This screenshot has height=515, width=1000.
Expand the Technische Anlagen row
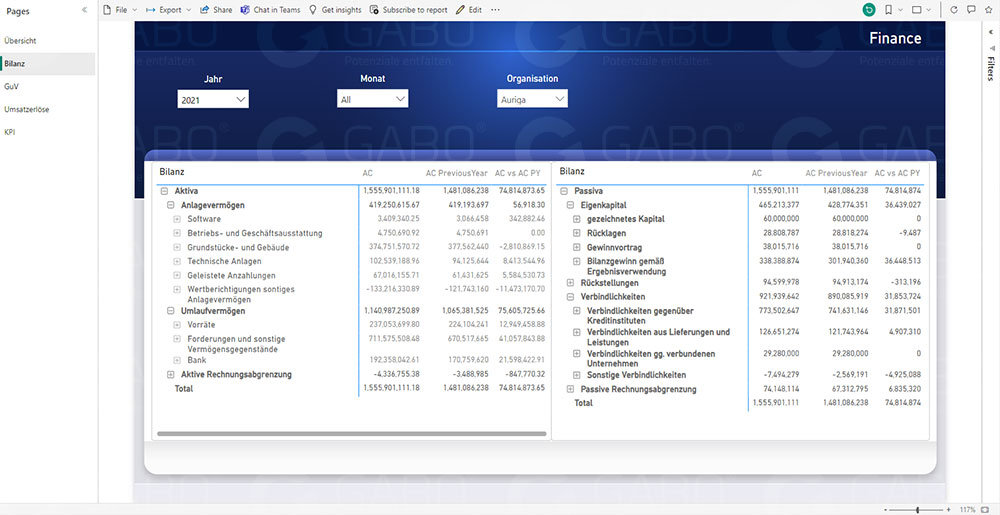pyautogui.click(x=177, y=261)
